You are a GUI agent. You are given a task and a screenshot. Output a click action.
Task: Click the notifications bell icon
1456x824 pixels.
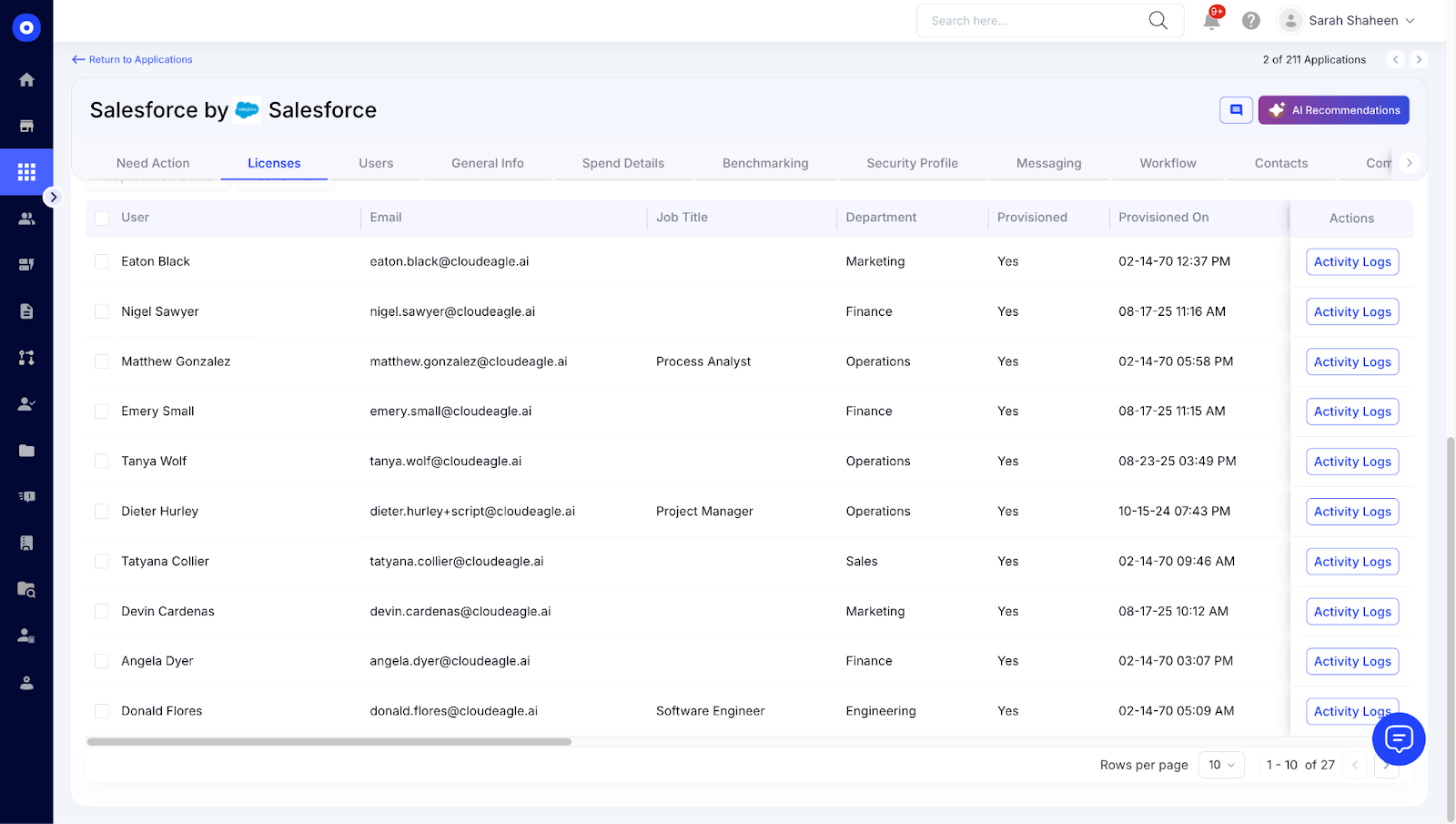tap(1210, 20)
